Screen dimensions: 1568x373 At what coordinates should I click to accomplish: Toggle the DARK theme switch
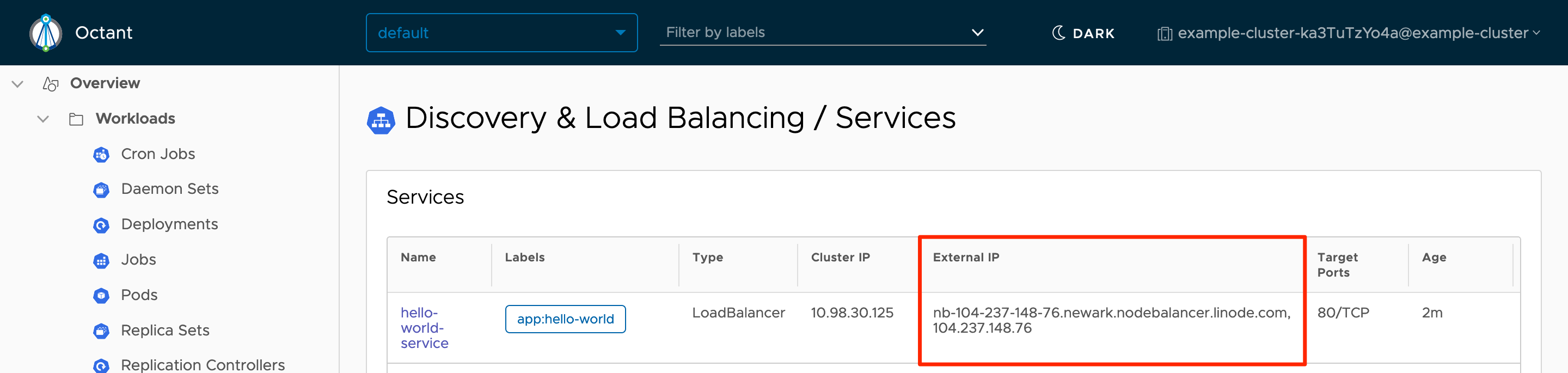pos(1083,33)
